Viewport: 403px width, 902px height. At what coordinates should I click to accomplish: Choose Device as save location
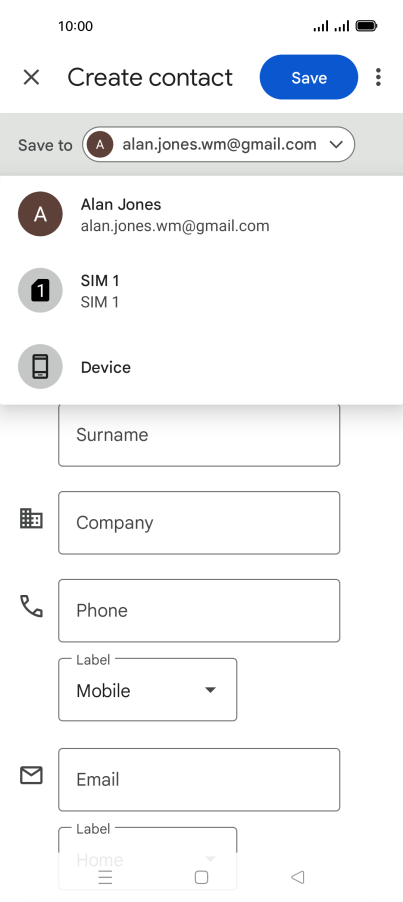tap(201, 367)
